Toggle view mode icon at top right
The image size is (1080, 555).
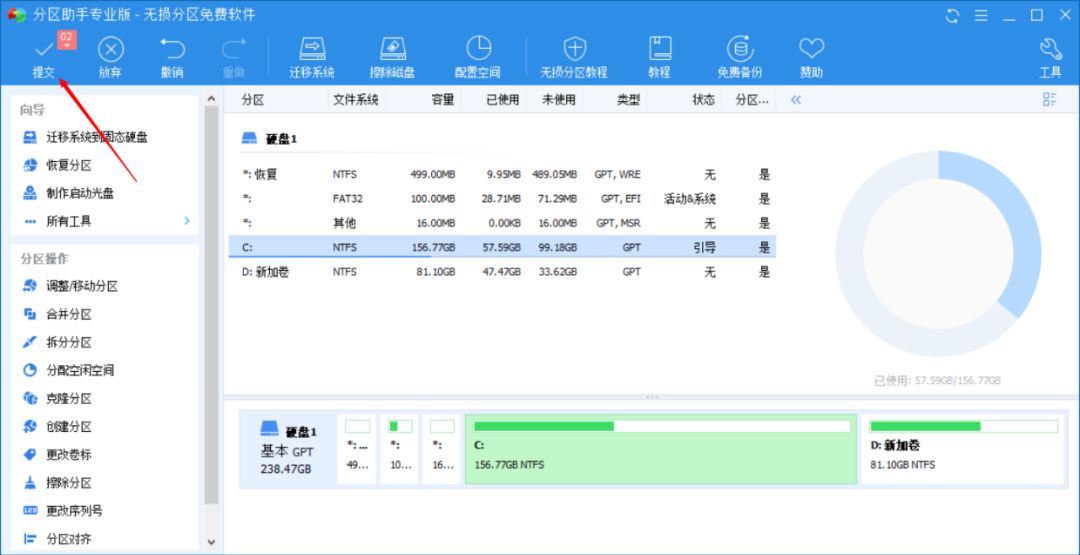1049,99
